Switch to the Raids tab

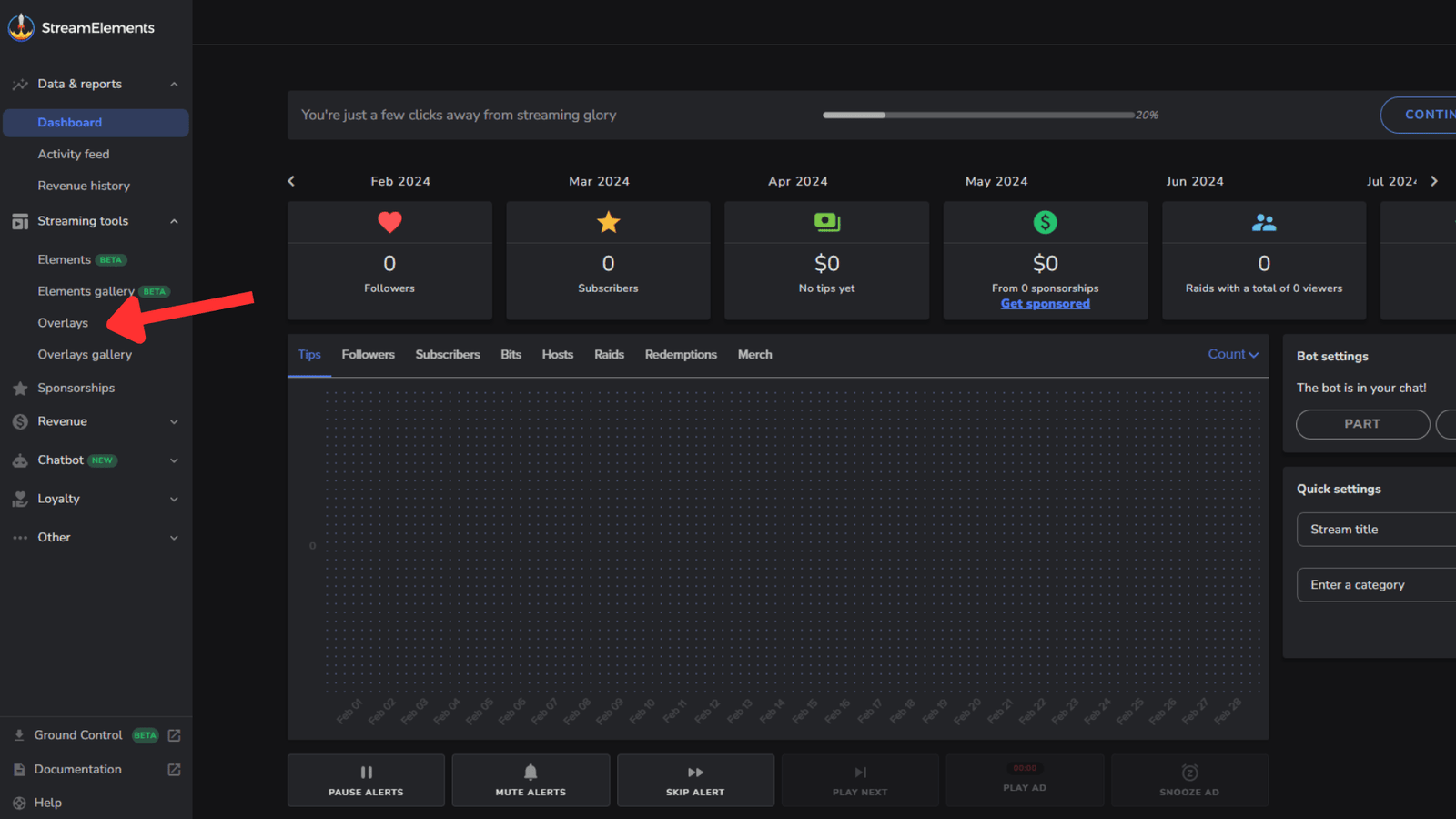[609, 355]
